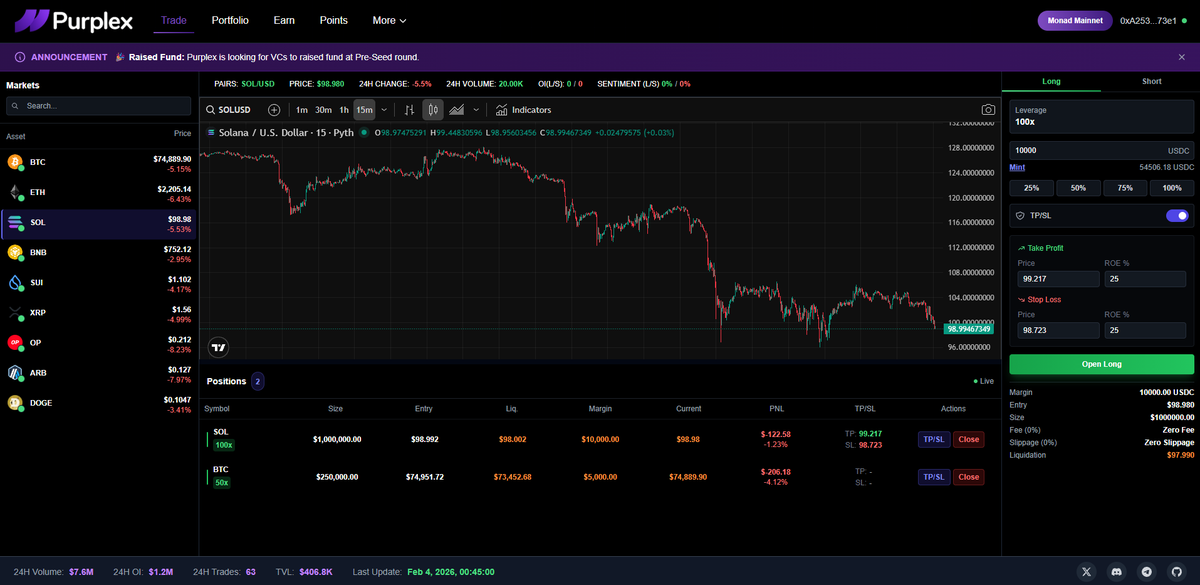Select OP in the markets list

(x=99, y=342)
